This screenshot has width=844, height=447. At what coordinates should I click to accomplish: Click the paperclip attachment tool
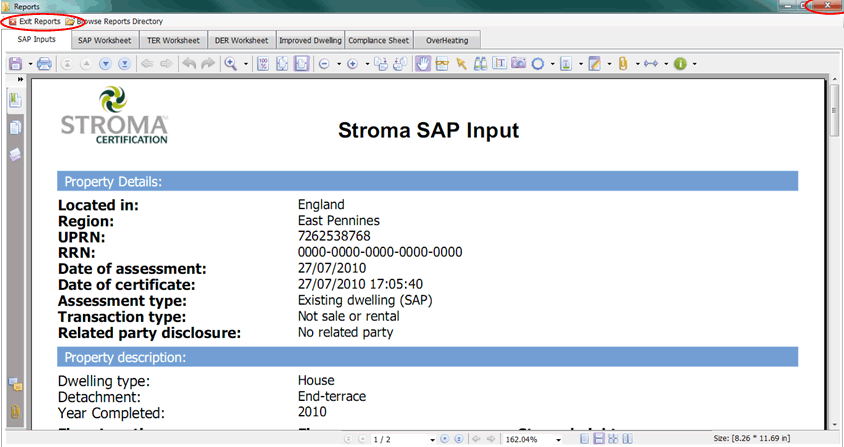coord(623,64)
